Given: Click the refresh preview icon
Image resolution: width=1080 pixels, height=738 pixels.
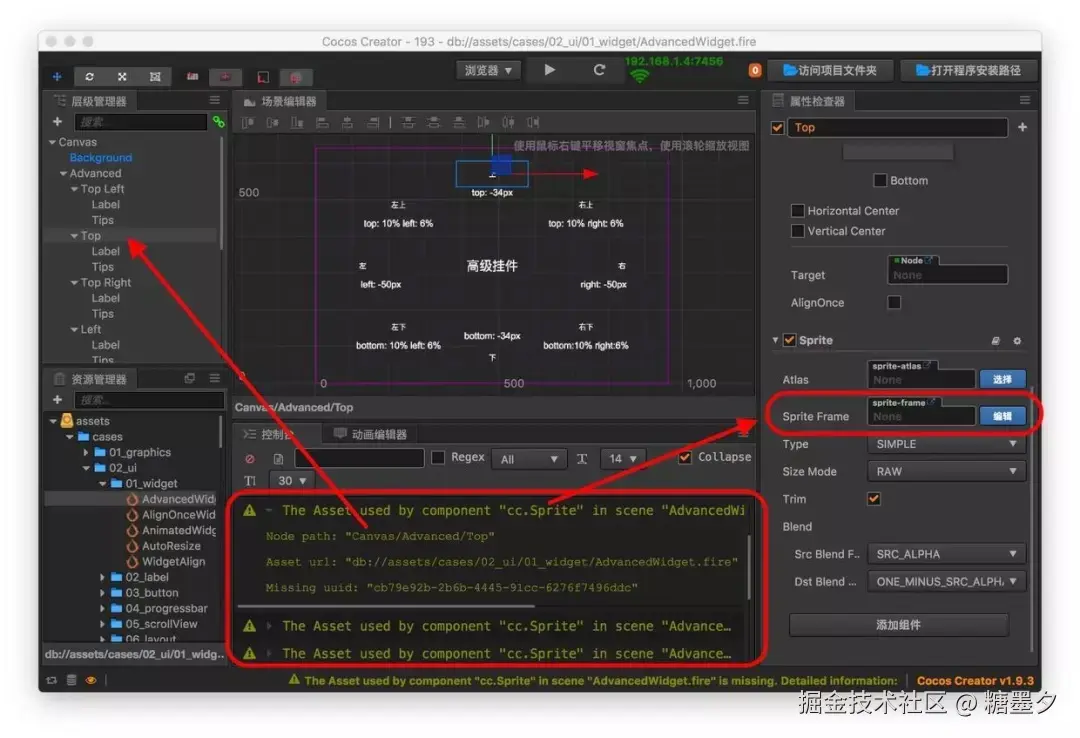Looking at the screenshot, I should pos(599,70).
